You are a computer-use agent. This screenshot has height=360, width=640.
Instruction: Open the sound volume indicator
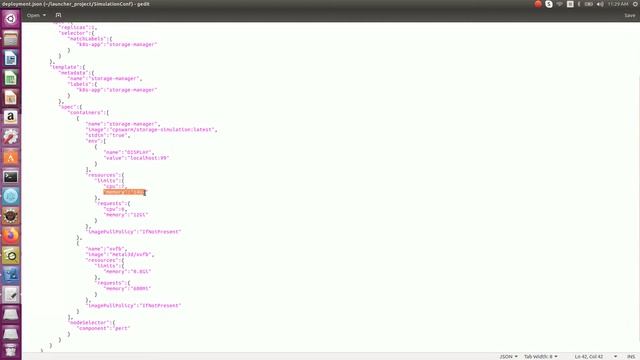[600, 4]
